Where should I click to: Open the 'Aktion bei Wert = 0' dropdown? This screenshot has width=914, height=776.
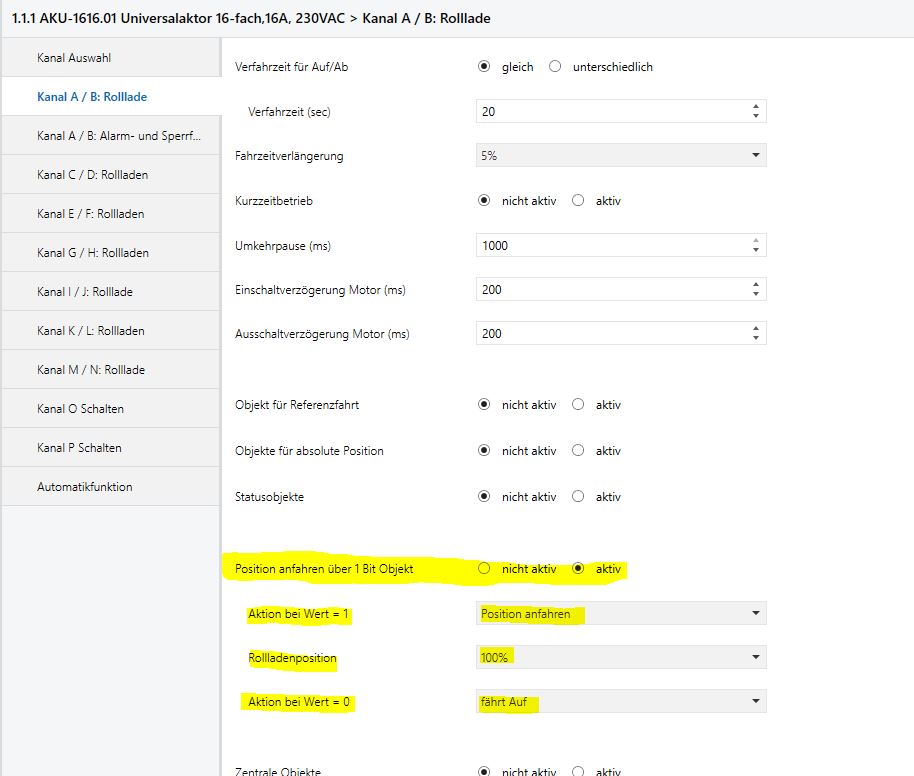620,702
